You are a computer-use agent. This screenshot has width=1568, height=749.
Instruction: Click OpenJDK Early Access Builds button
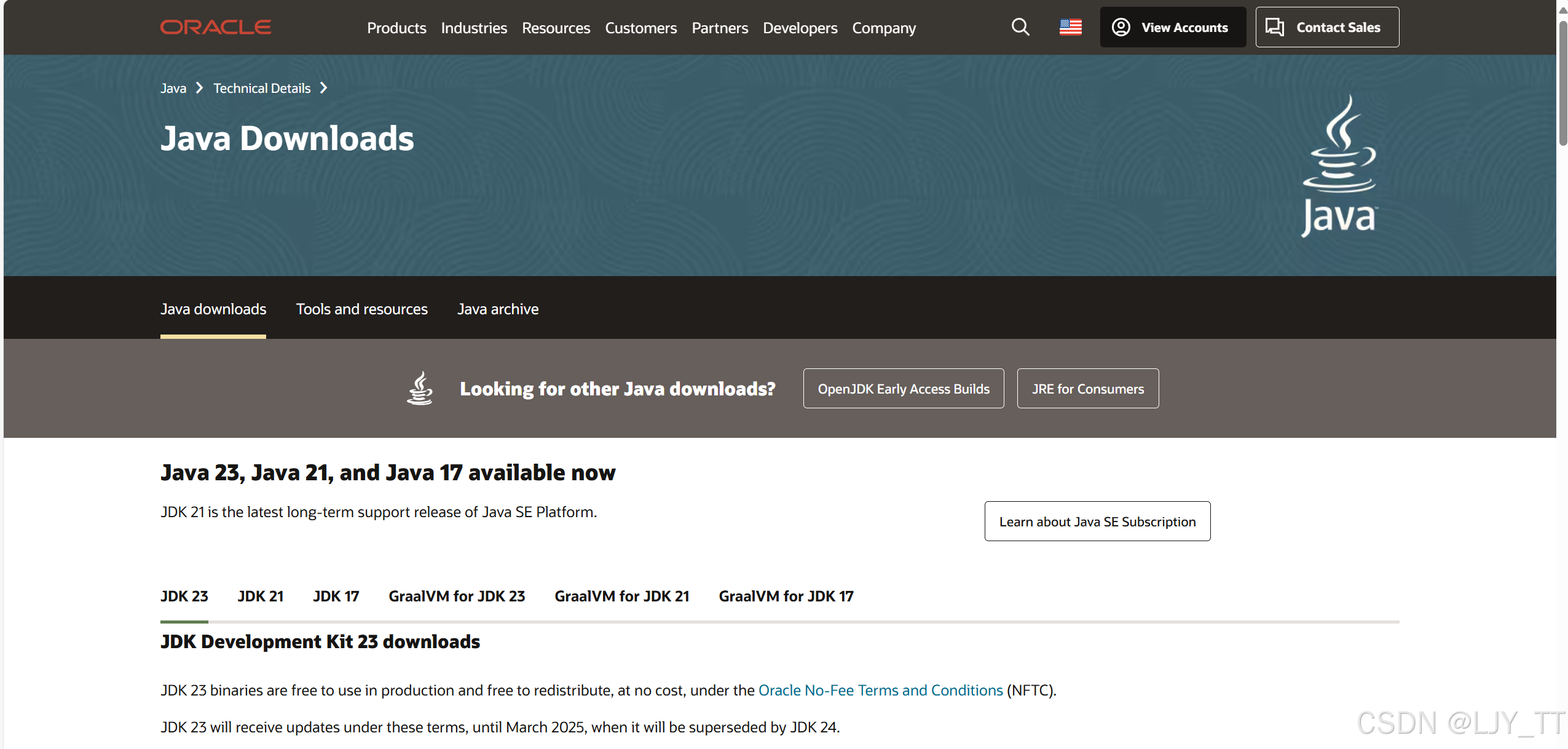(903, 389)
